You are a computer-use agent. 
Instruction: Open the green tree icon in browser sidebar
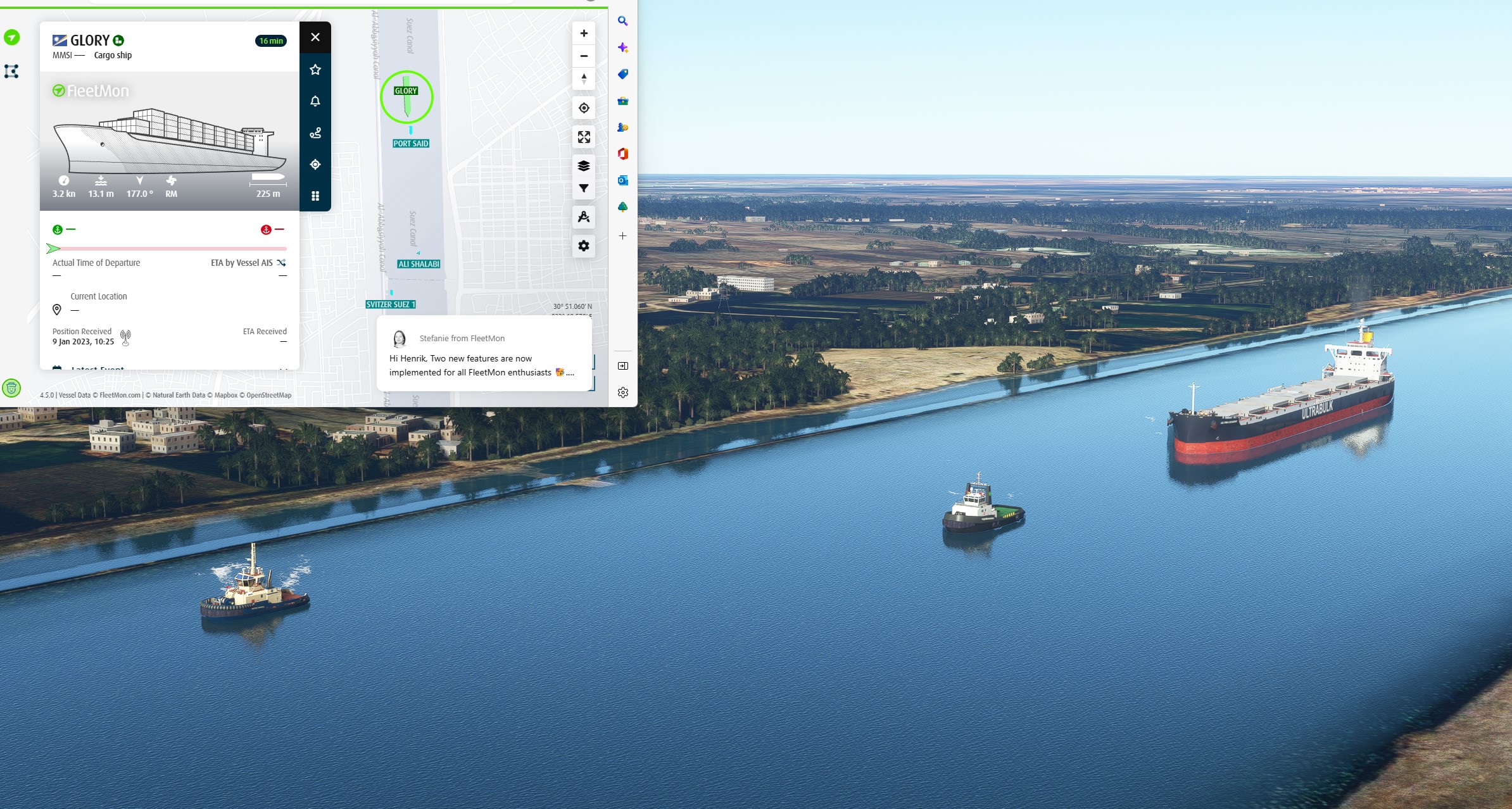coord(623,207)
